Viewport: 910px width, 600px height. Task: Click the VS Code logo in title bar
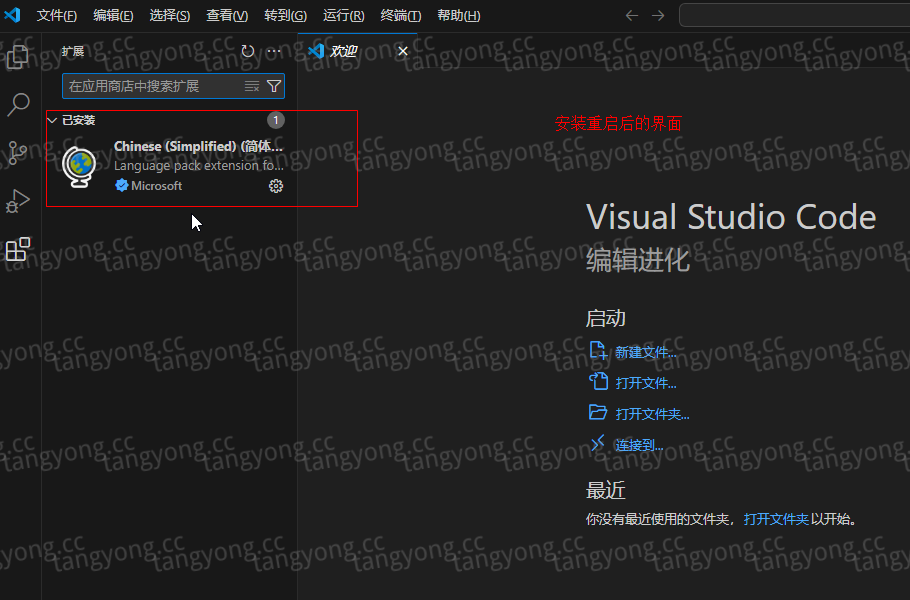point(12,15)
